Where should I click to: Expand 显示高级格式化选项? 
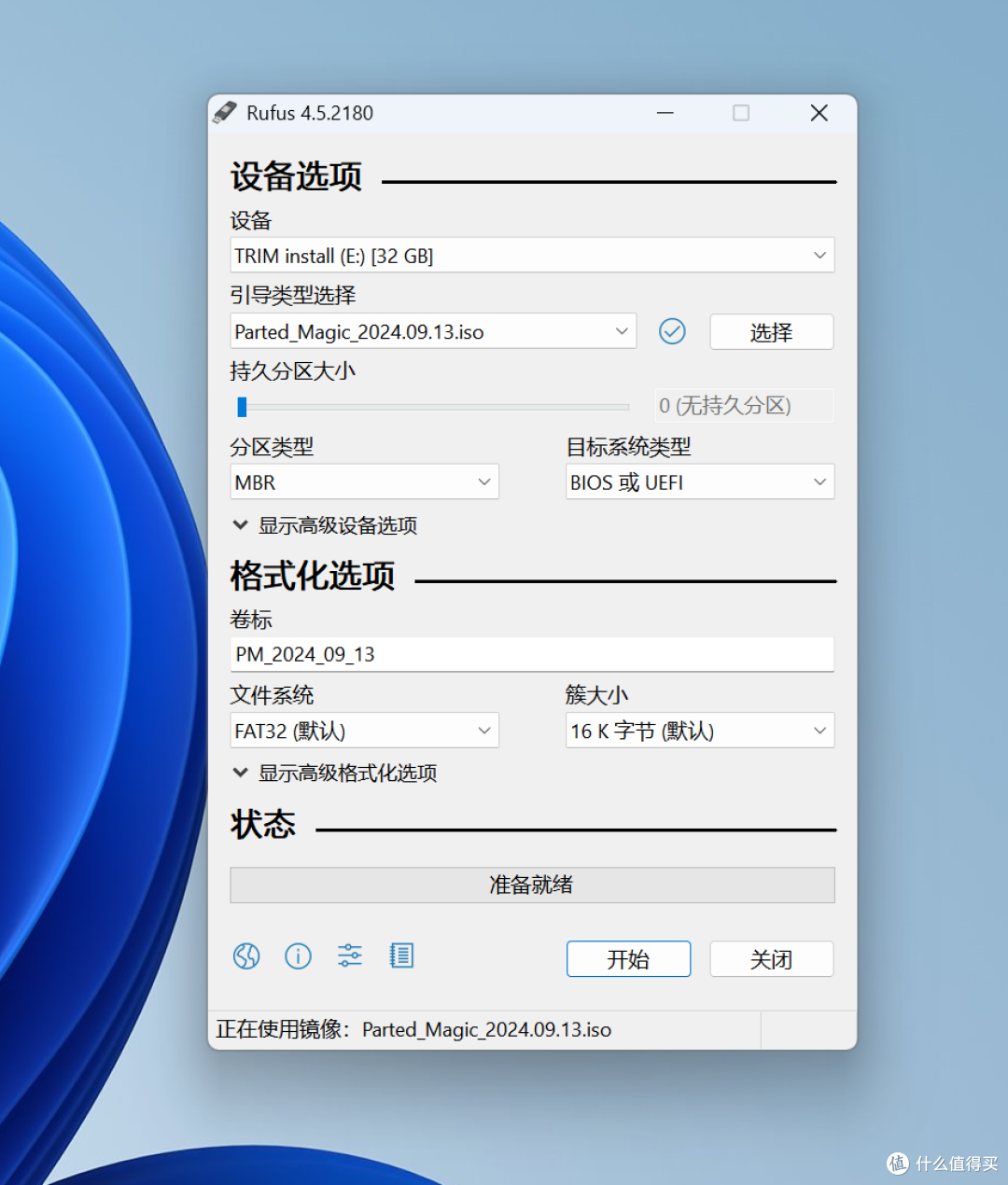click(335, 773)
